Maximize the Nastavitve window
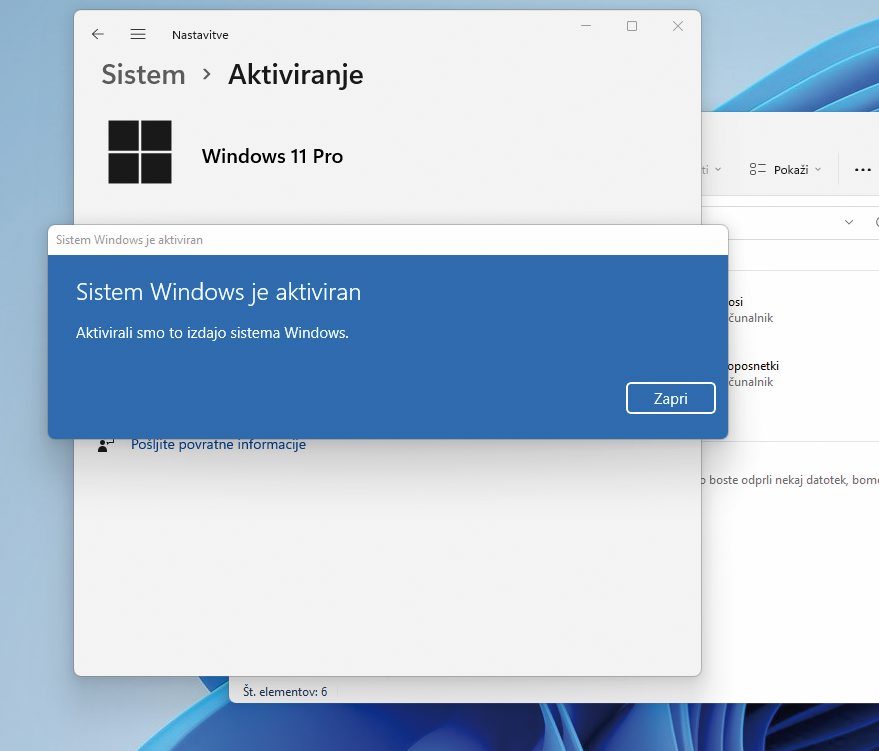879x751 pixels. tap(632, 26)
